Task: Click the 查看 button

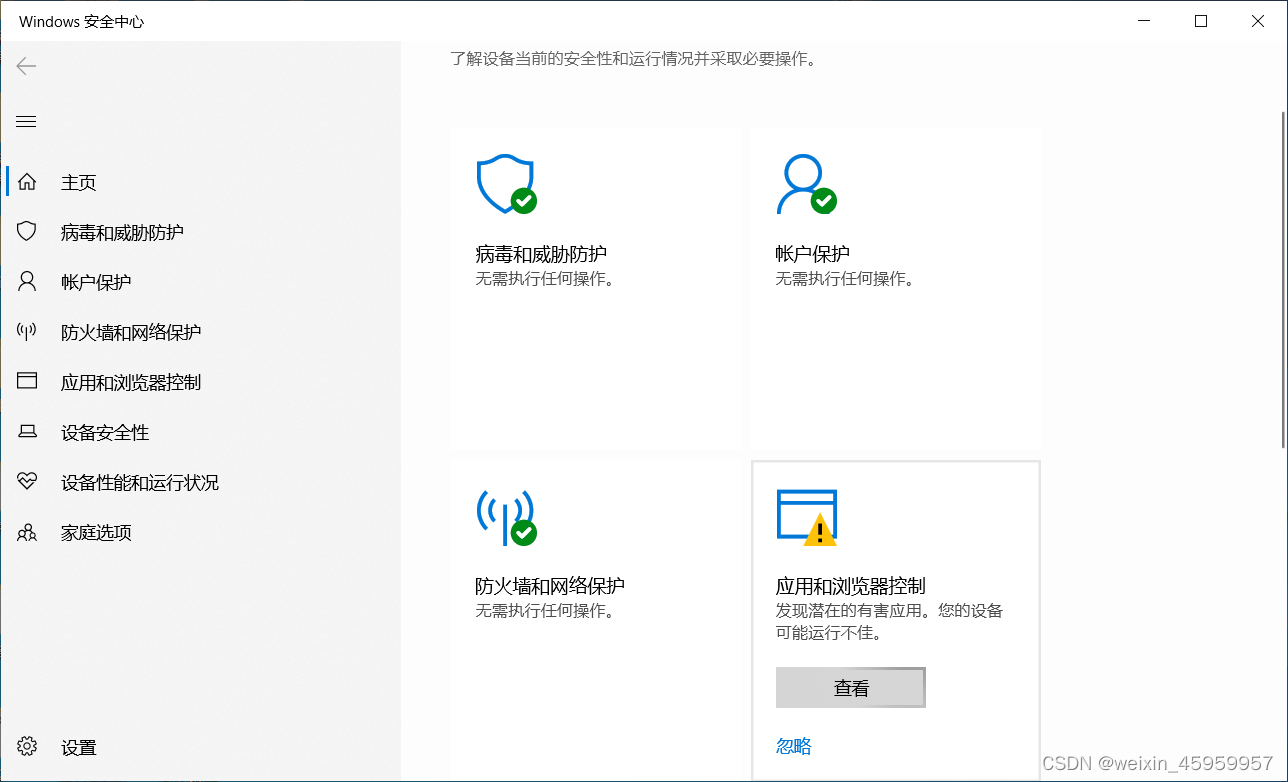Action: tap(851, 688)
